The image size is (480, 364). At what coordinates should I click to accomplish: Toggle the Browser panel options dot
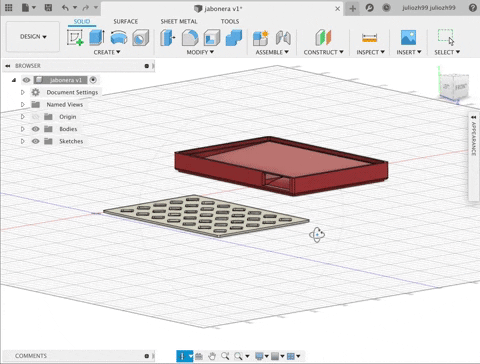click(147, 66)
